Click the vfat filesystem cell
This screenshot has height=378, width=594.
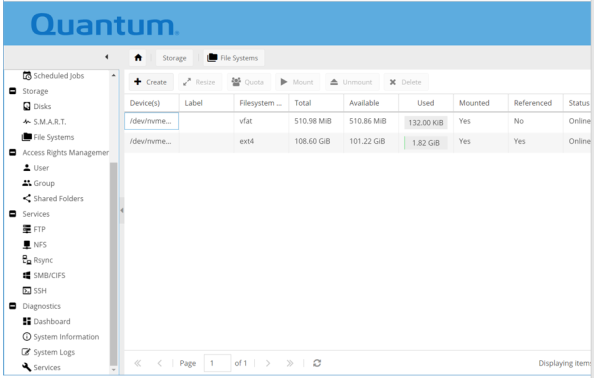tap(261, 121)
